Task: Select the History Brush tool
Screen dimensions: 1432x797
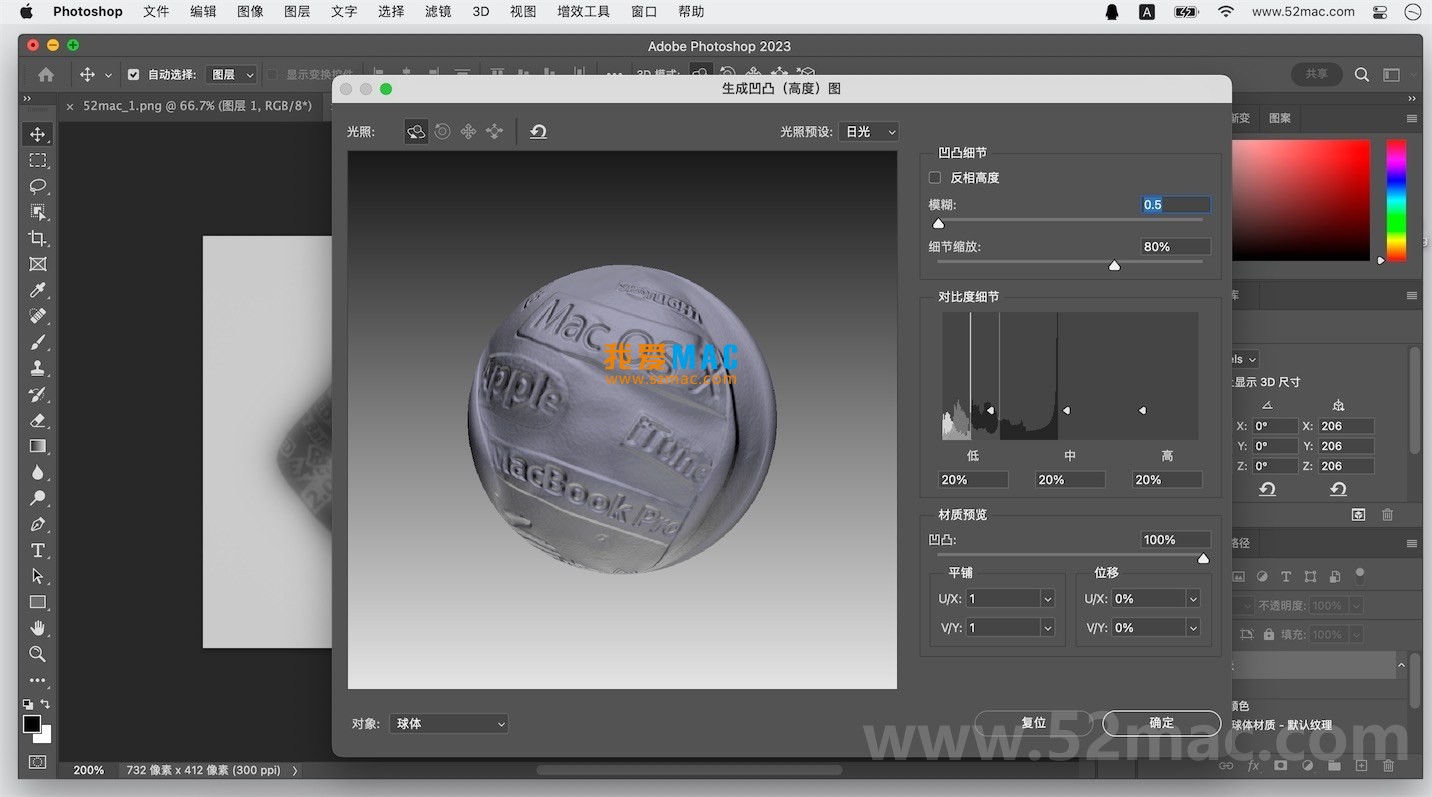Action: (x=38, y=394)
